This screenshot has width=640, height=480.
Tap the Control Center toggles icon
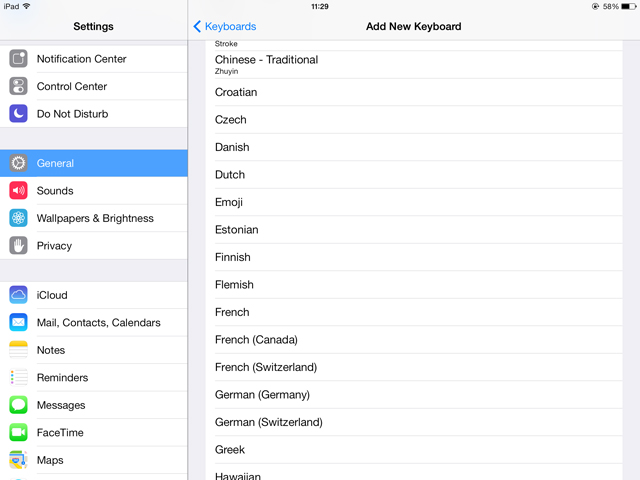tap(18, 86)
